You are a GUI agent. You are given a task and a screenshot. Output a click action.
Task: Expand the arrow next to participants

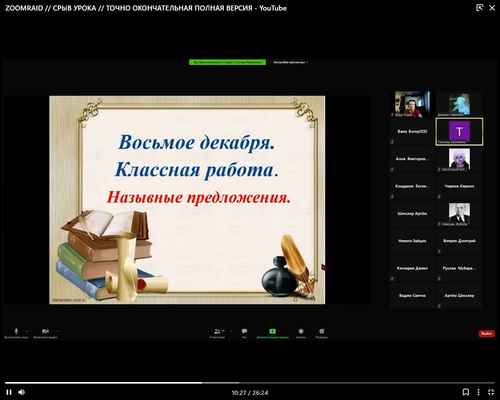point(231,331)
